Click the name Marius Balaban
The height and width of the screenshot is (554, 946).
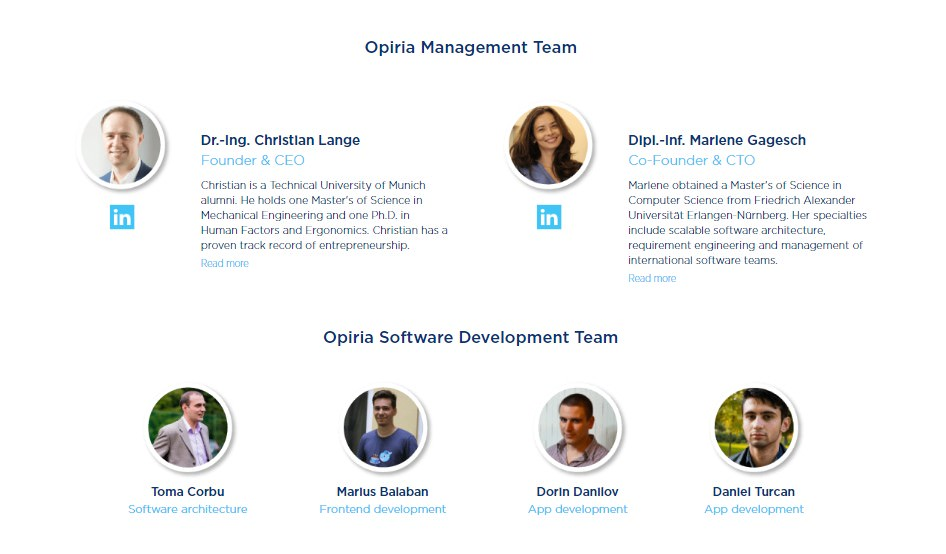(x=383, y=492)
